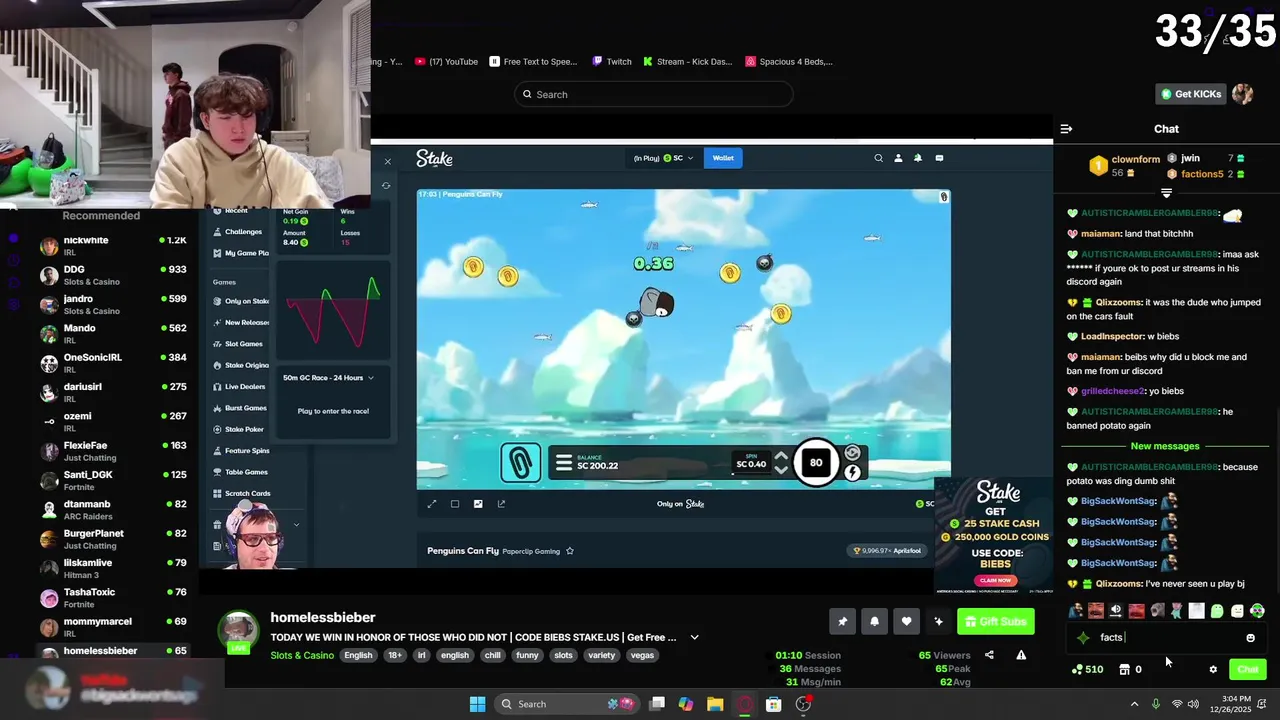Open BurgerPlanet recommended channel
The height and width of the screenshot is (720, 1280).
[113, 539]
